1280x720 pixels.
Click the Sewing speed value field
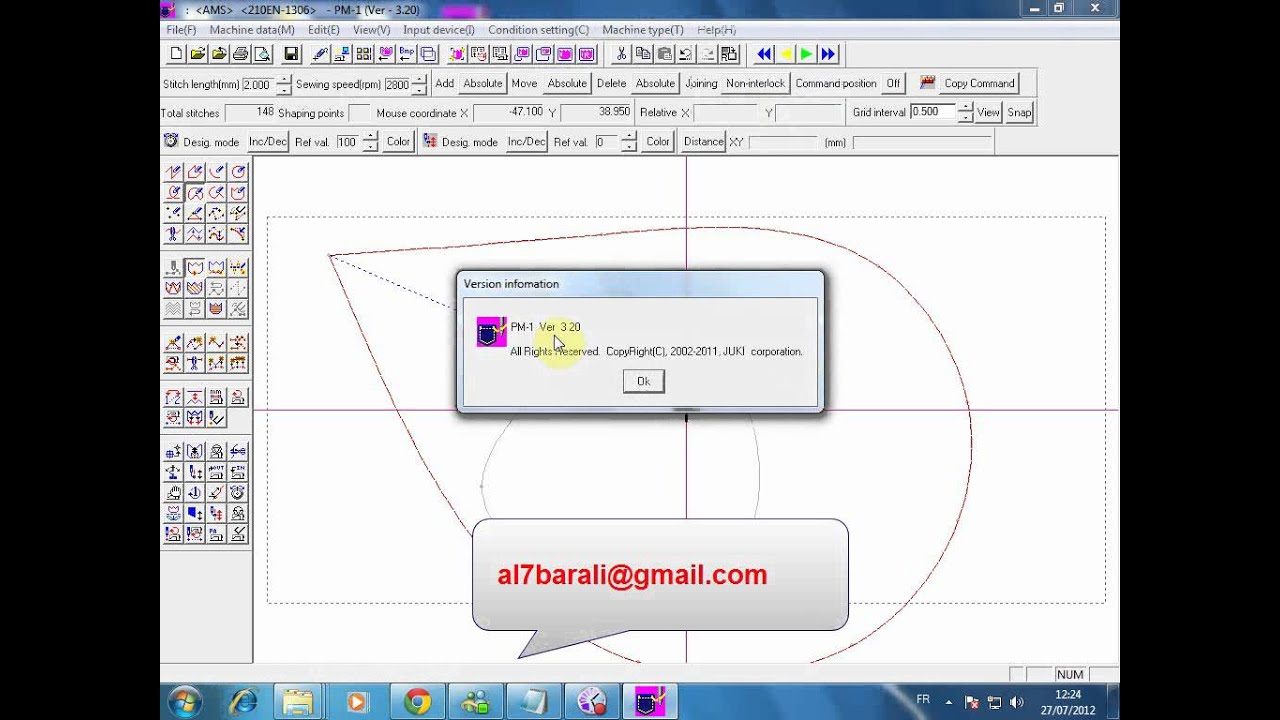pyautogui.click(x=397, y=85)
